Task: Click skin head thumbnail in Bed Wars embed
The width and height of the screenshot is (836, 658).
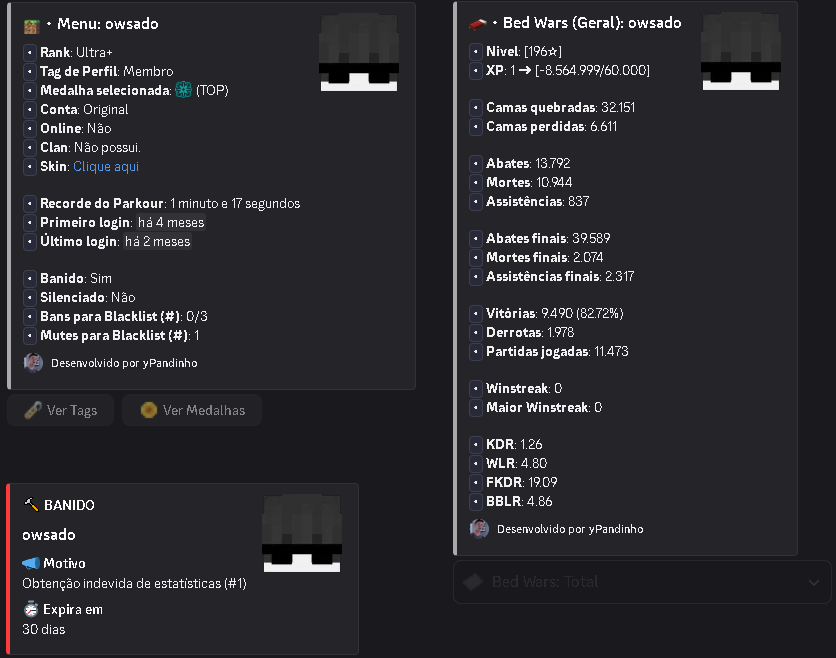Action: click(741, 51)
